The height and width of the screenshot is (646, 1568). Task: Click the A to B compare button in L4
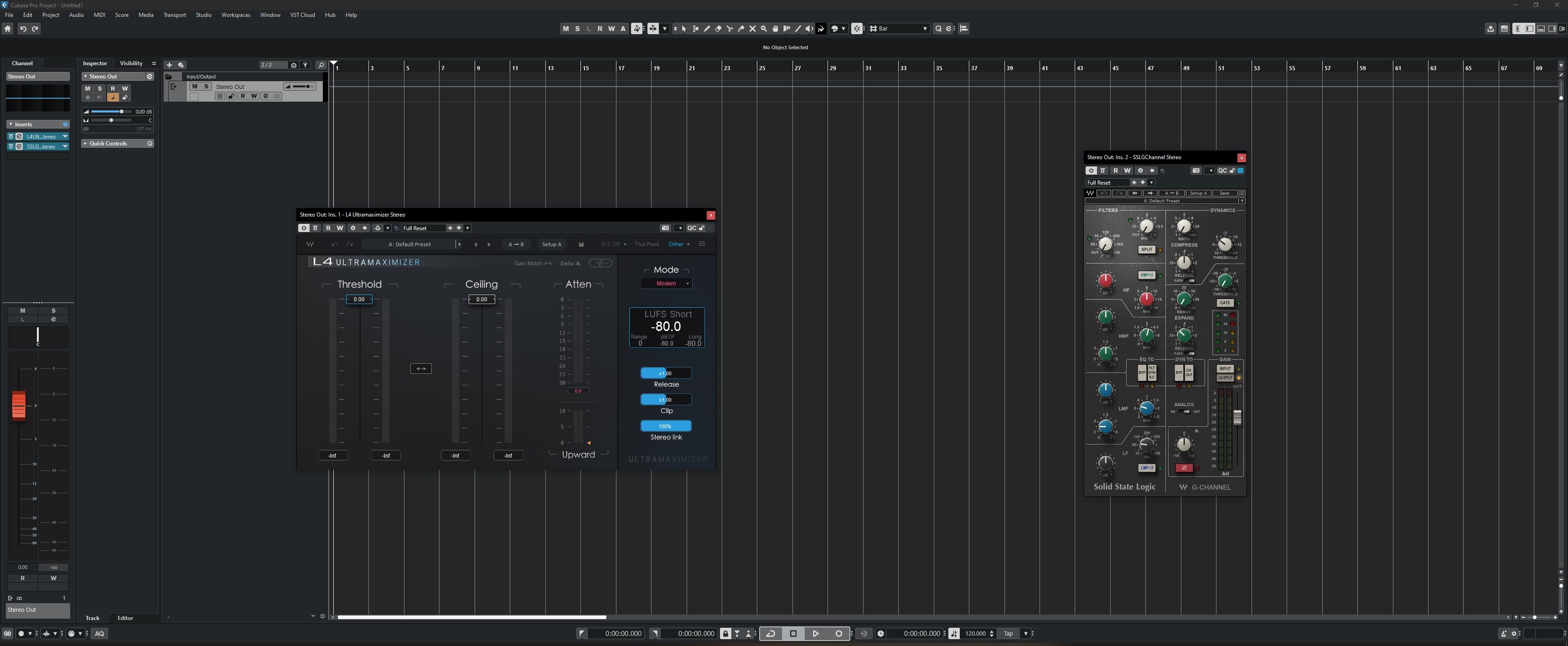[517, 244]
